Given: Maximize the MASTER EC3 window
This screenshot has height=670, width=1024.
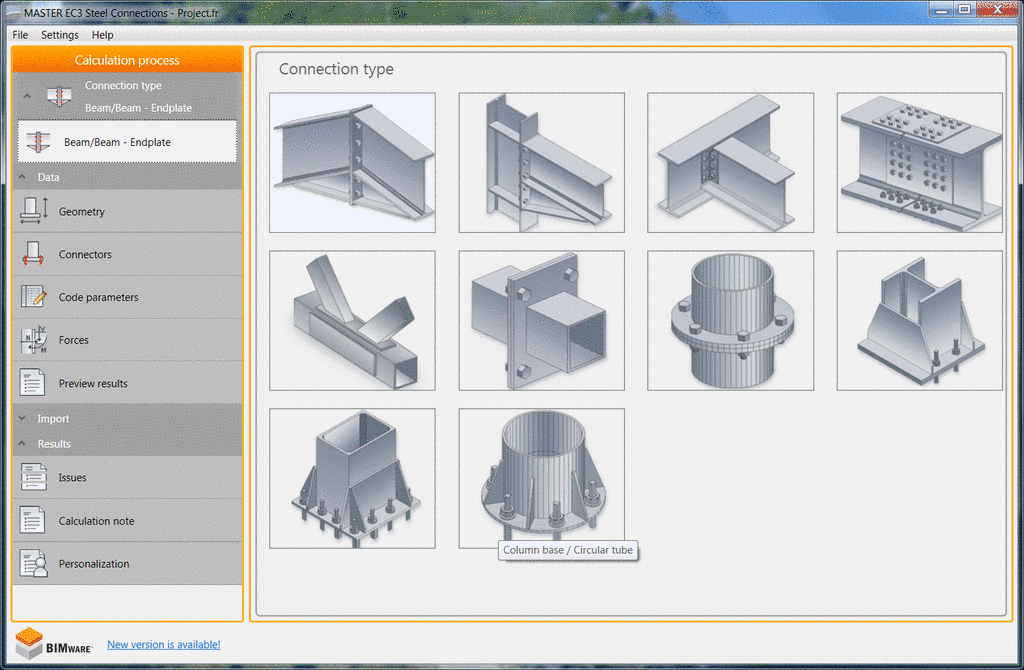Looking at the screenshot, I should [x=964, y=9].
